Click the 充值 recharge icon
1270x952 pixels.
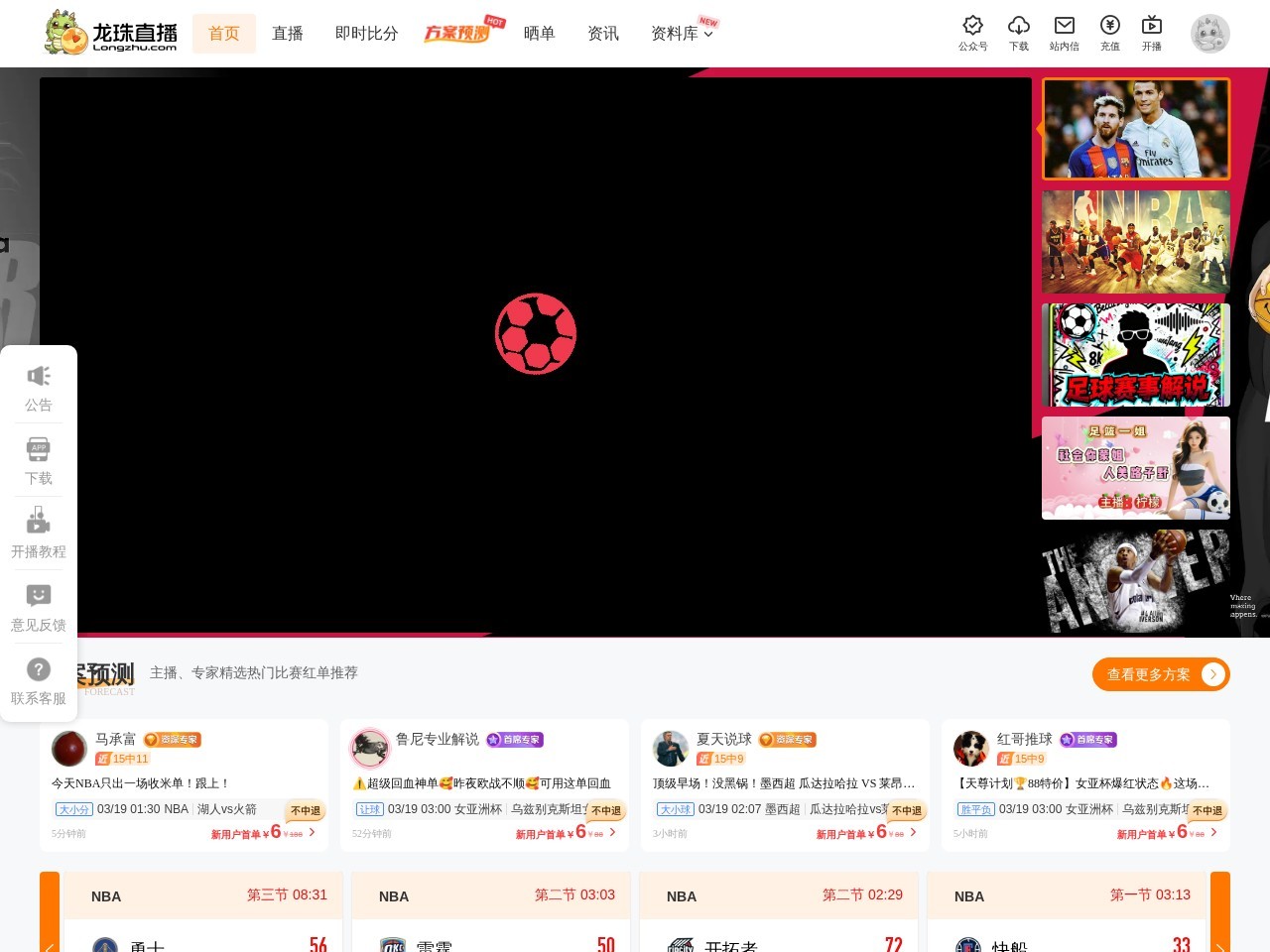pyautogui.click(x=1110, y=27)
